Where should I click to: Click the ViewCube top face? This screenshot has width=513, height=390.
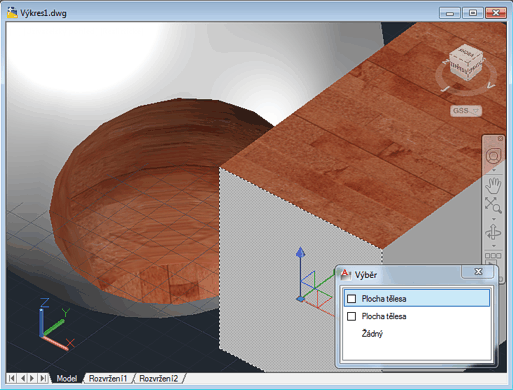coord(466,52)
